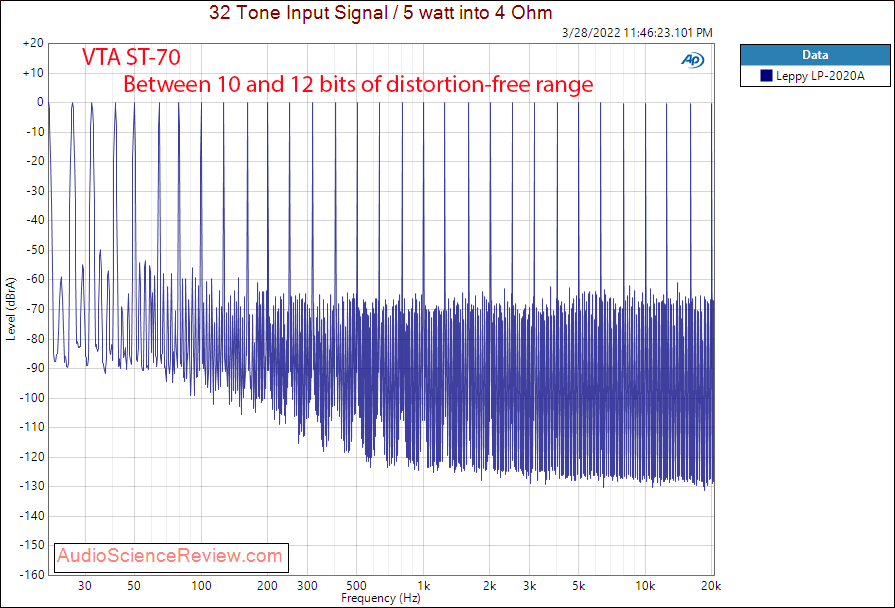Image resolution: width=895 pixels, height=608 pixels.
Task: Select the 'Between 10 and 12 bits' annotation
Action: (358, 84)
